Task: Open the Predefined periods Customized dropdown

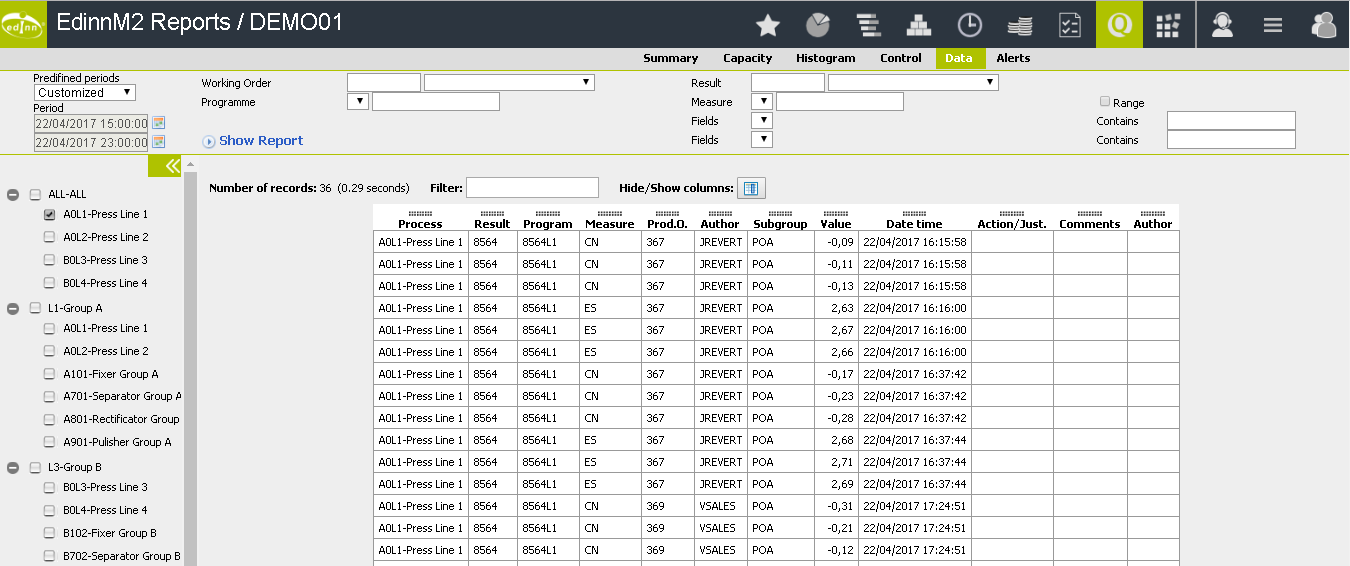Action: coord(85,93)
